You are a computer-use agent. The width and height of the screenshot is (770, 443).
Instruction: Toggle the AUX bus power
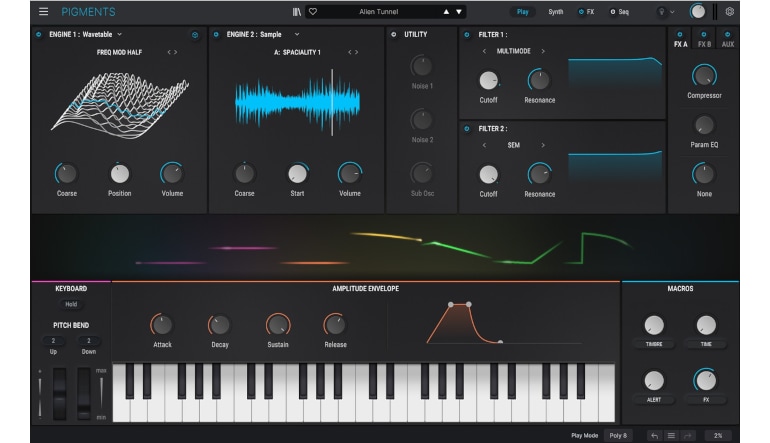pyautogui.click(x=727, y=34)
